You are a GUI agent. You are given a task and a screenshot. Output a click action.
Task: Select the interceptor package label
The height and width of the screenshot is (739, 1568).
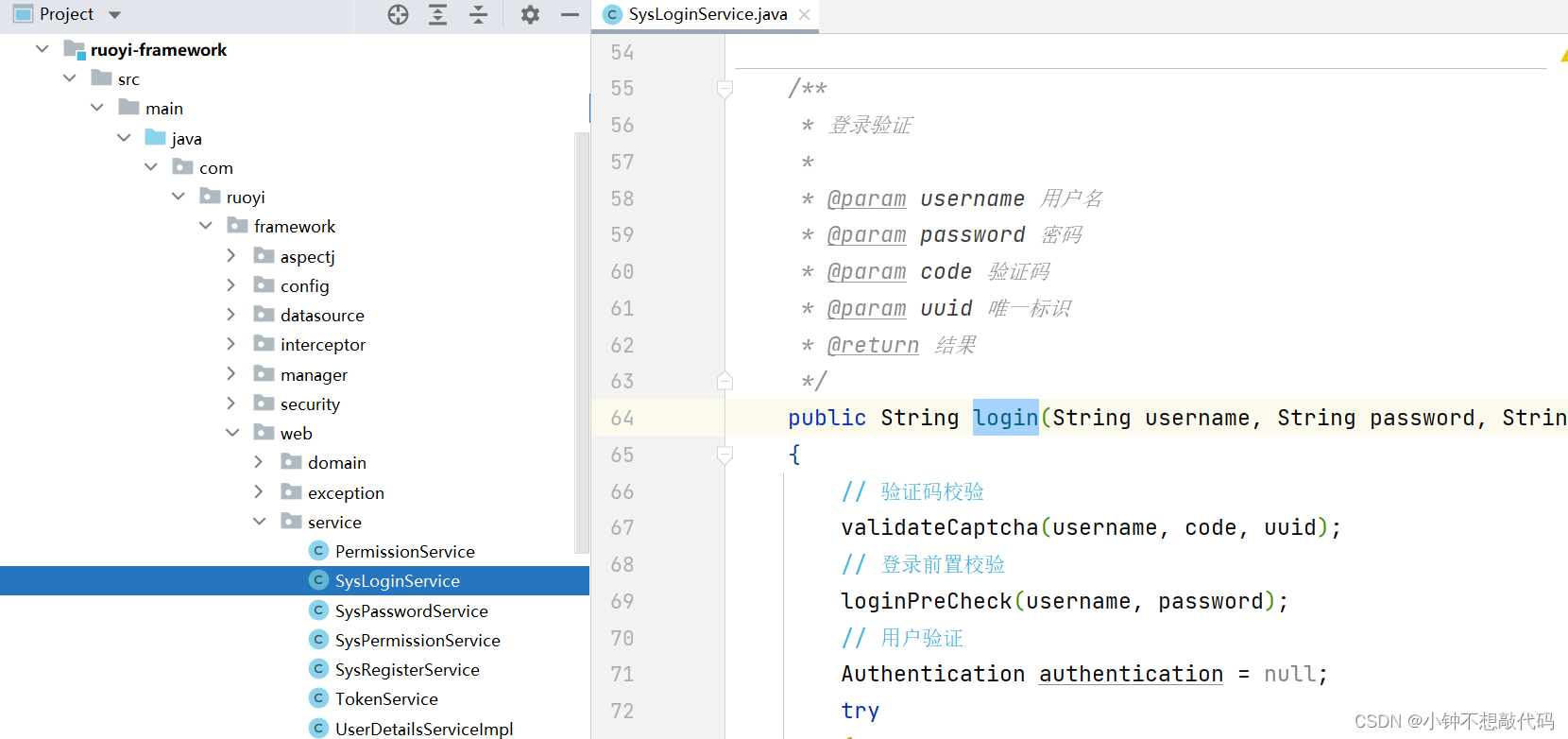tap(323, 344)
